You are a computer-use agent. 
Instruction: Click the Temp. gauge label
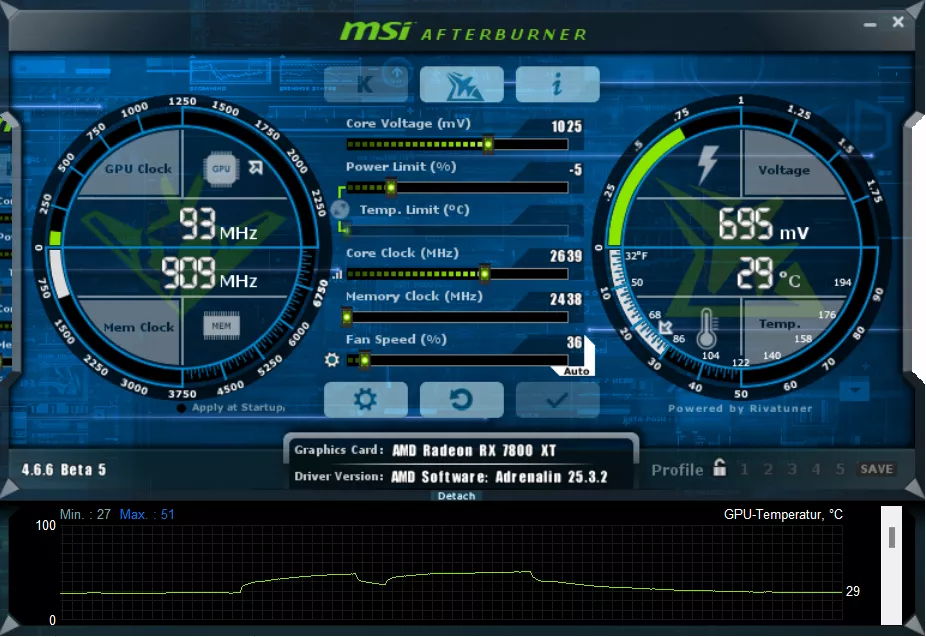(x=780, y=324)
